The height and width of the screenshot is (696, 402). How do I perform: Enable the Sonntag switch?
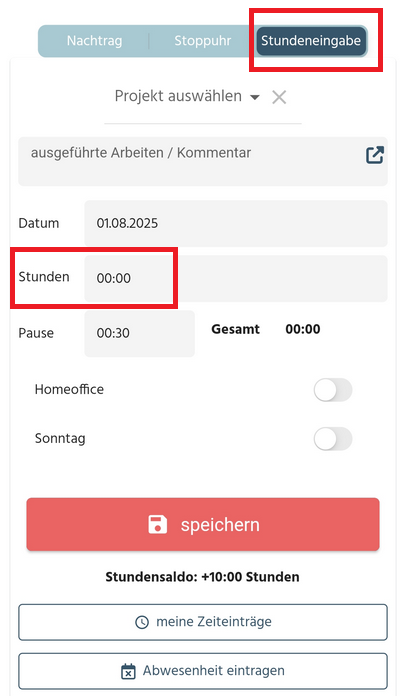(x=333, y=439)
